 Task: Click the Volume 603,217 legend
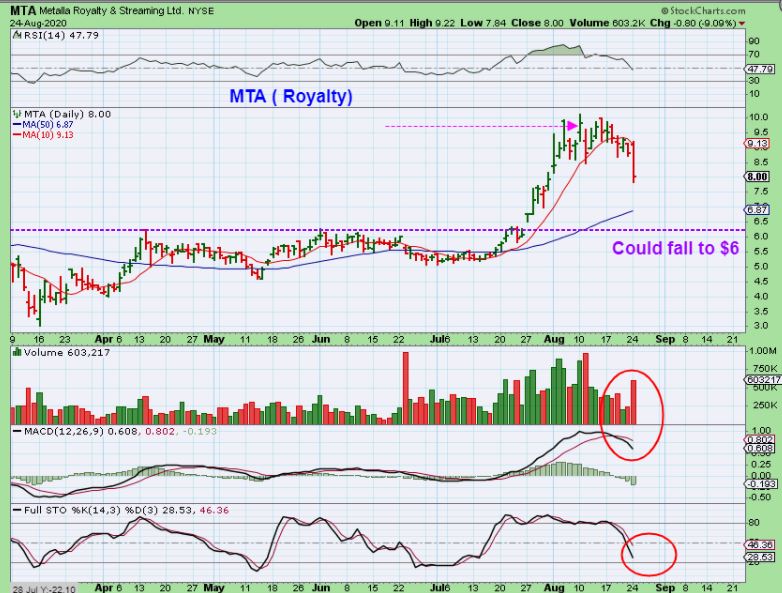[x=67, y=352]
